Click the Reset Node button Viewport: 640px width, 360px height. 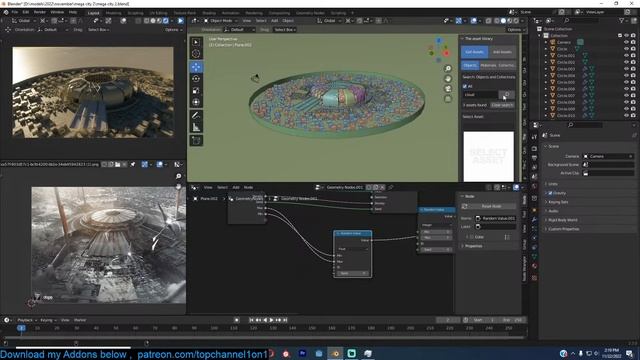click(491, 207)
